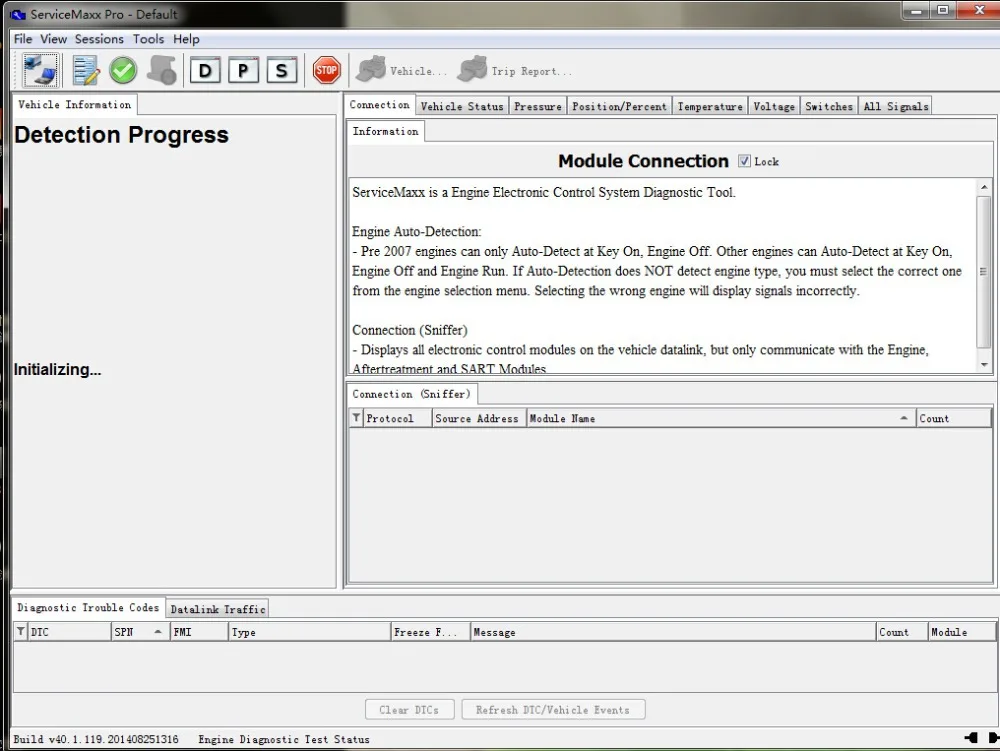
Task: Click filter icon in Diagnostic Trouble Codes table
Action: click(21, 631)
